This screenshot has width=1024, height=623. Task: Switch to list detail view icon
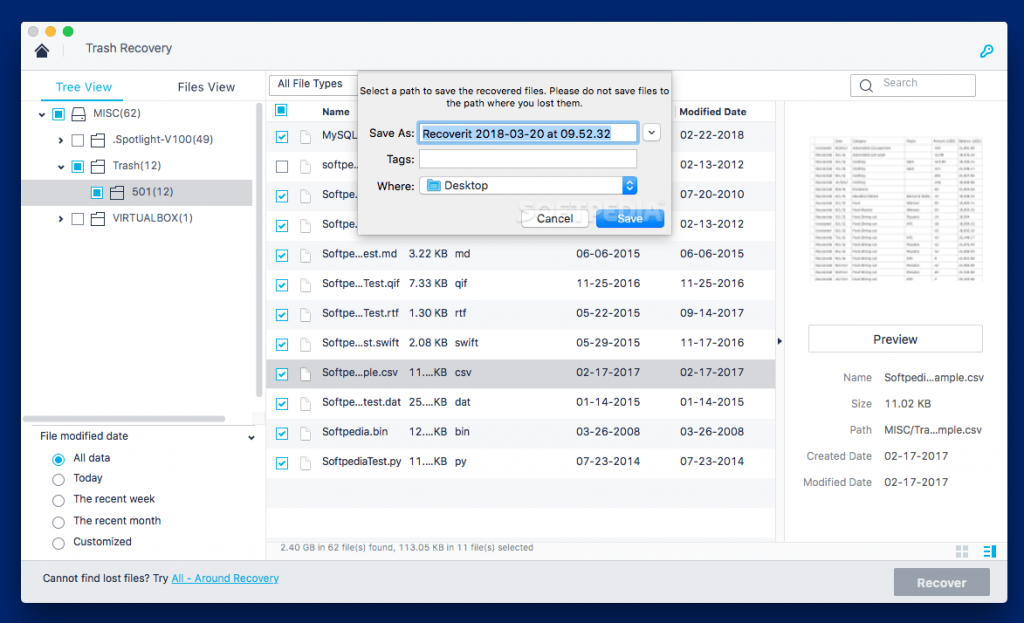[x=989, y=552]
